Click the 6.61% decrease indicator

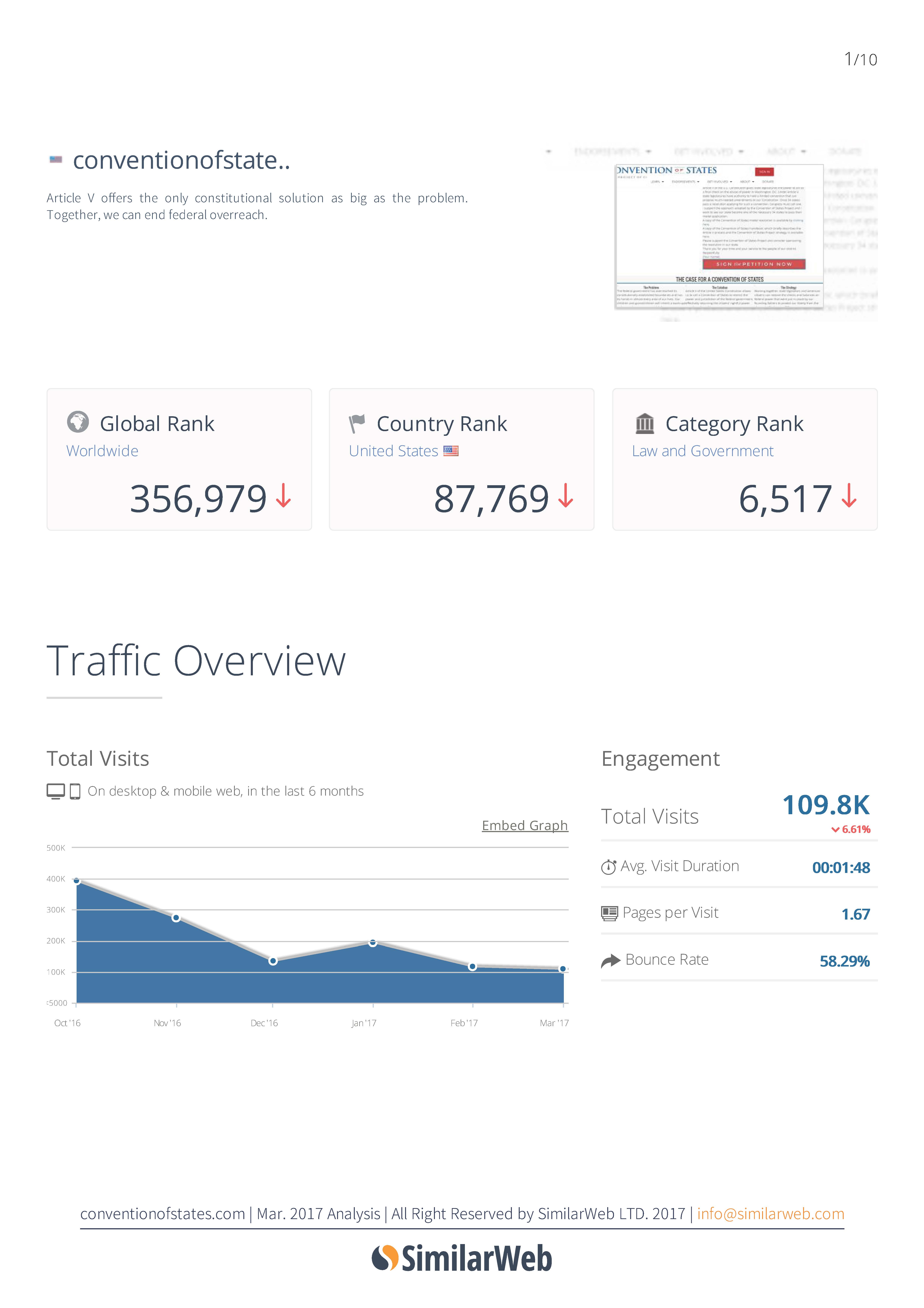point(851,829)
